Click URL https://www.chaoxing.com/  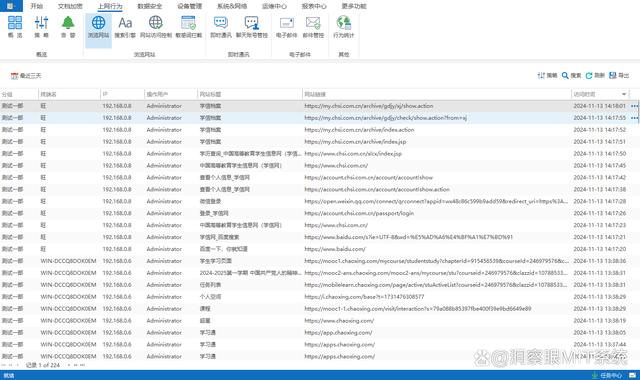(x=339, y=320)
